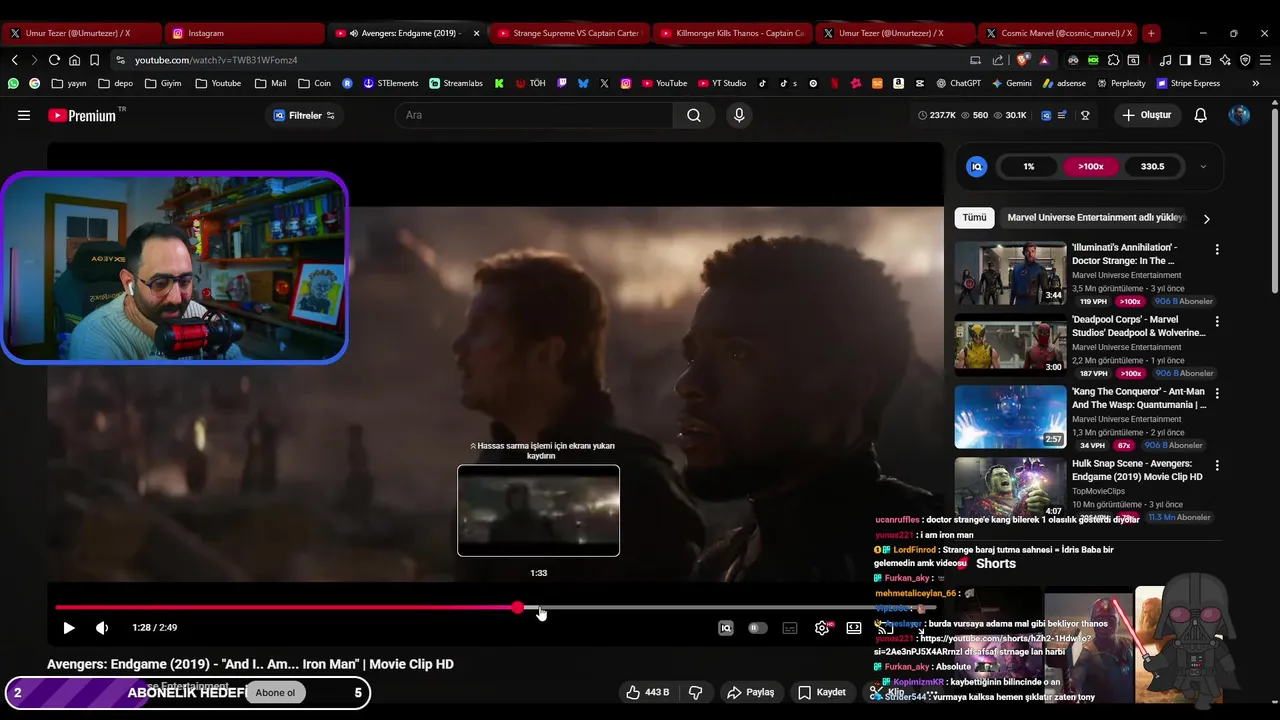Click the video play button
The width and height of the screenshot is (1280, 720).
(68, 628)
